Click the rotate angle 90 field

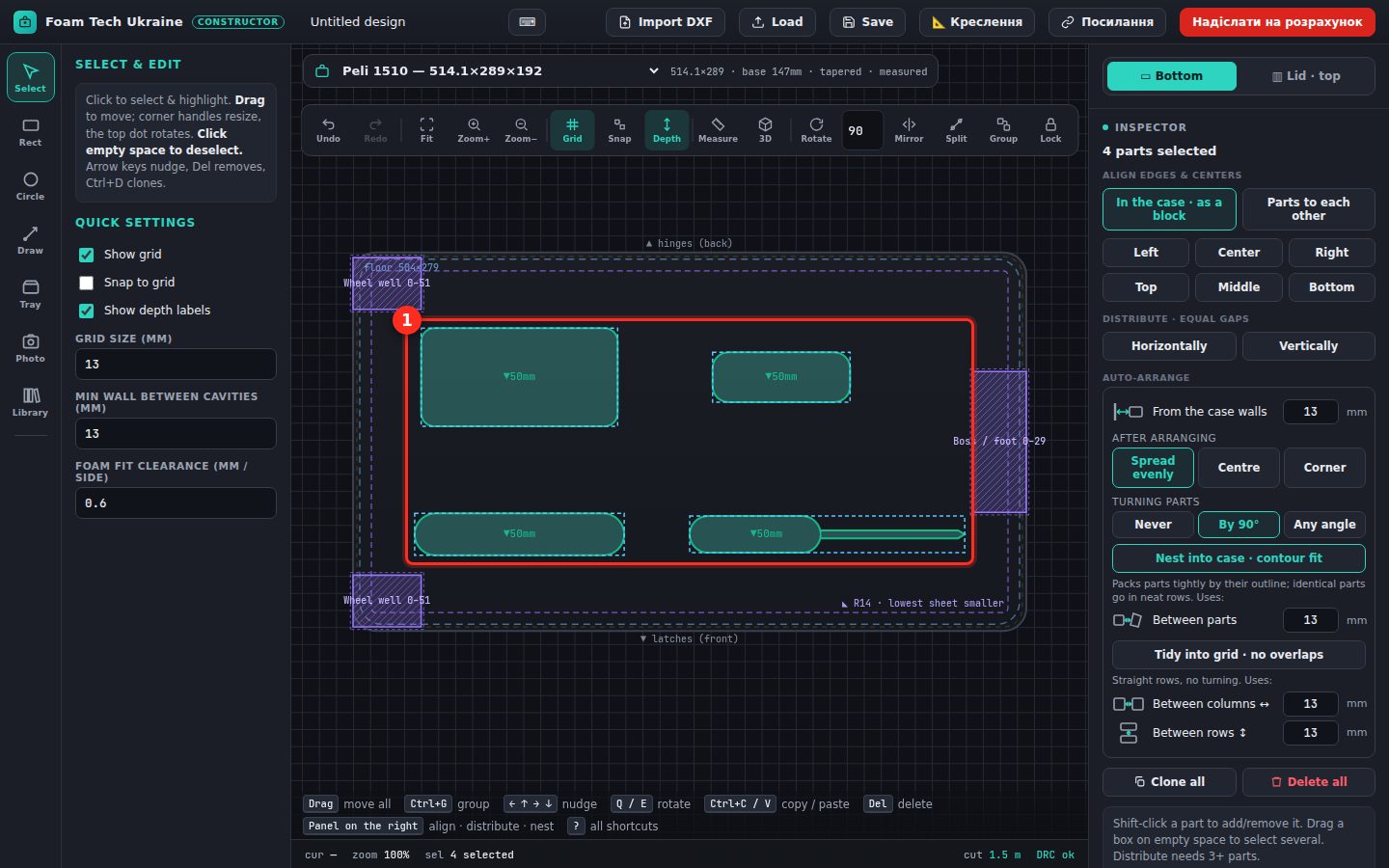(x=861, y=131)
